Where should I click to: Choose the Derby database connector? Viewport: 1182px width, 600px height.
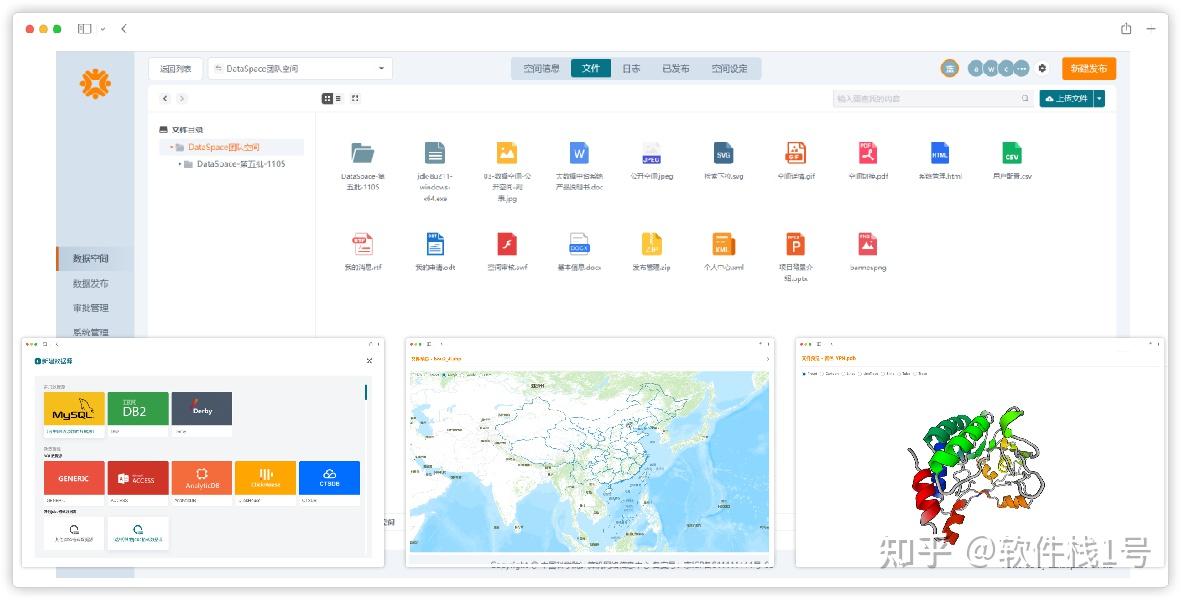point(202,409)
